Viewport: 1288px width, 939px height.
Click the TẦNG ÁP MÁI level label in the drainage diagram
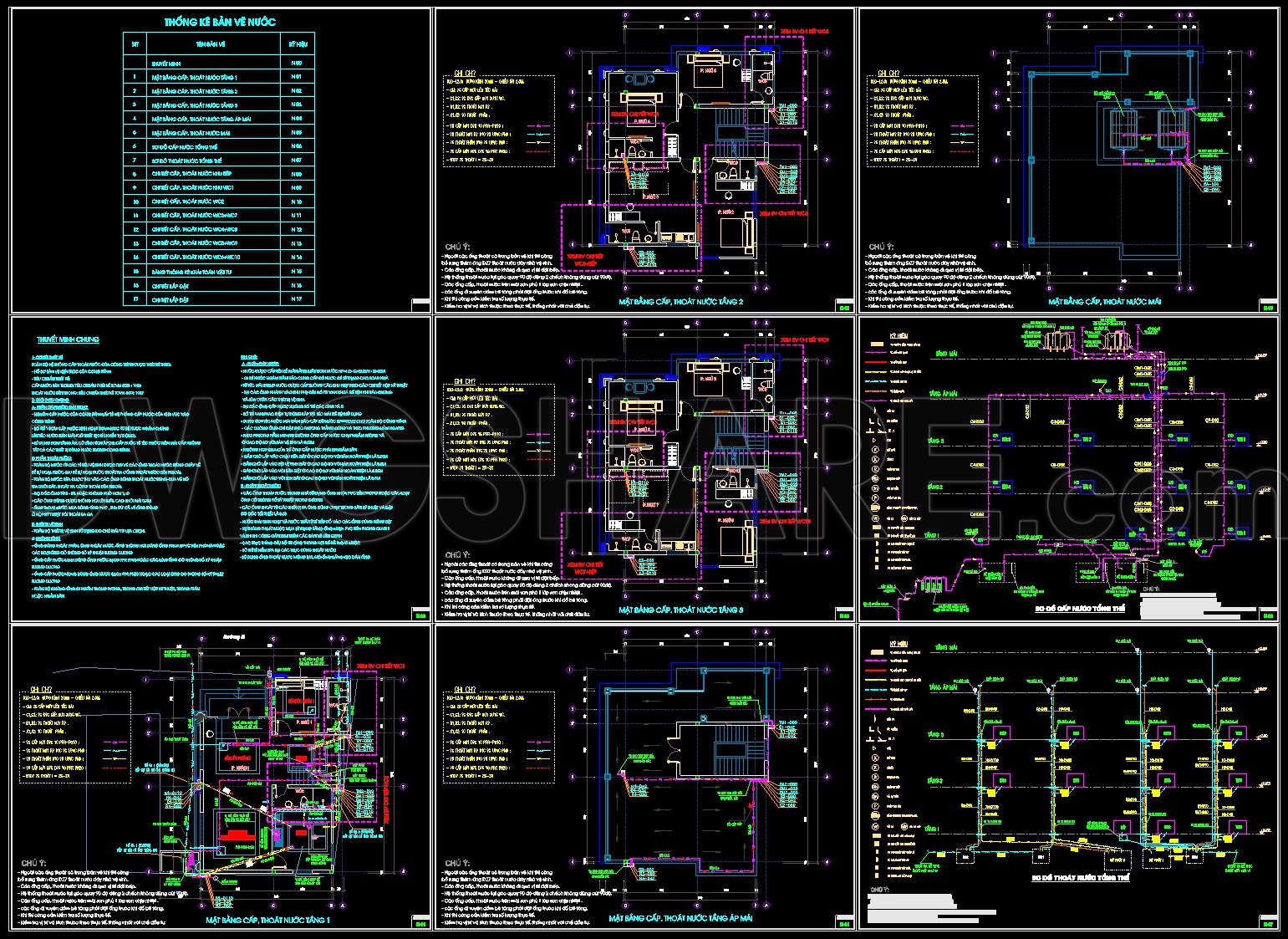945,686
